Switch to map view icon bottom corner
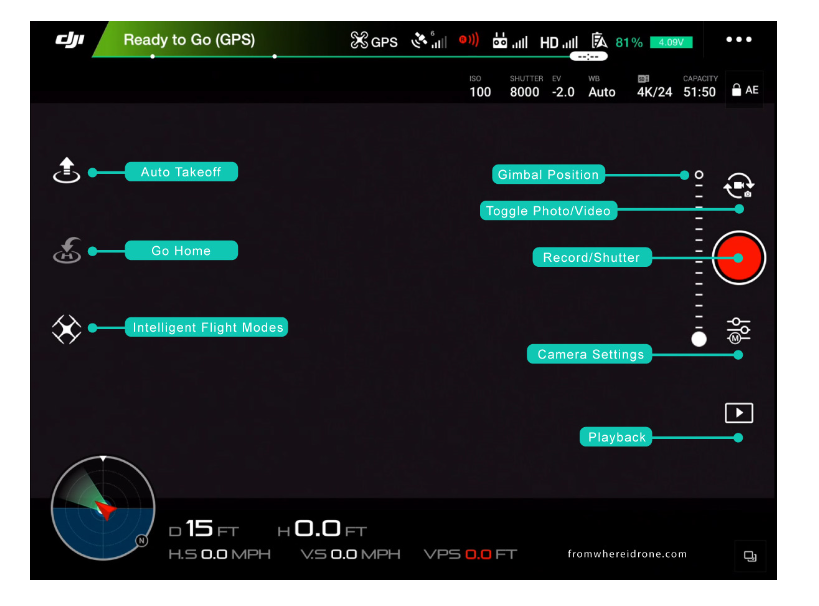 point(750,556)
